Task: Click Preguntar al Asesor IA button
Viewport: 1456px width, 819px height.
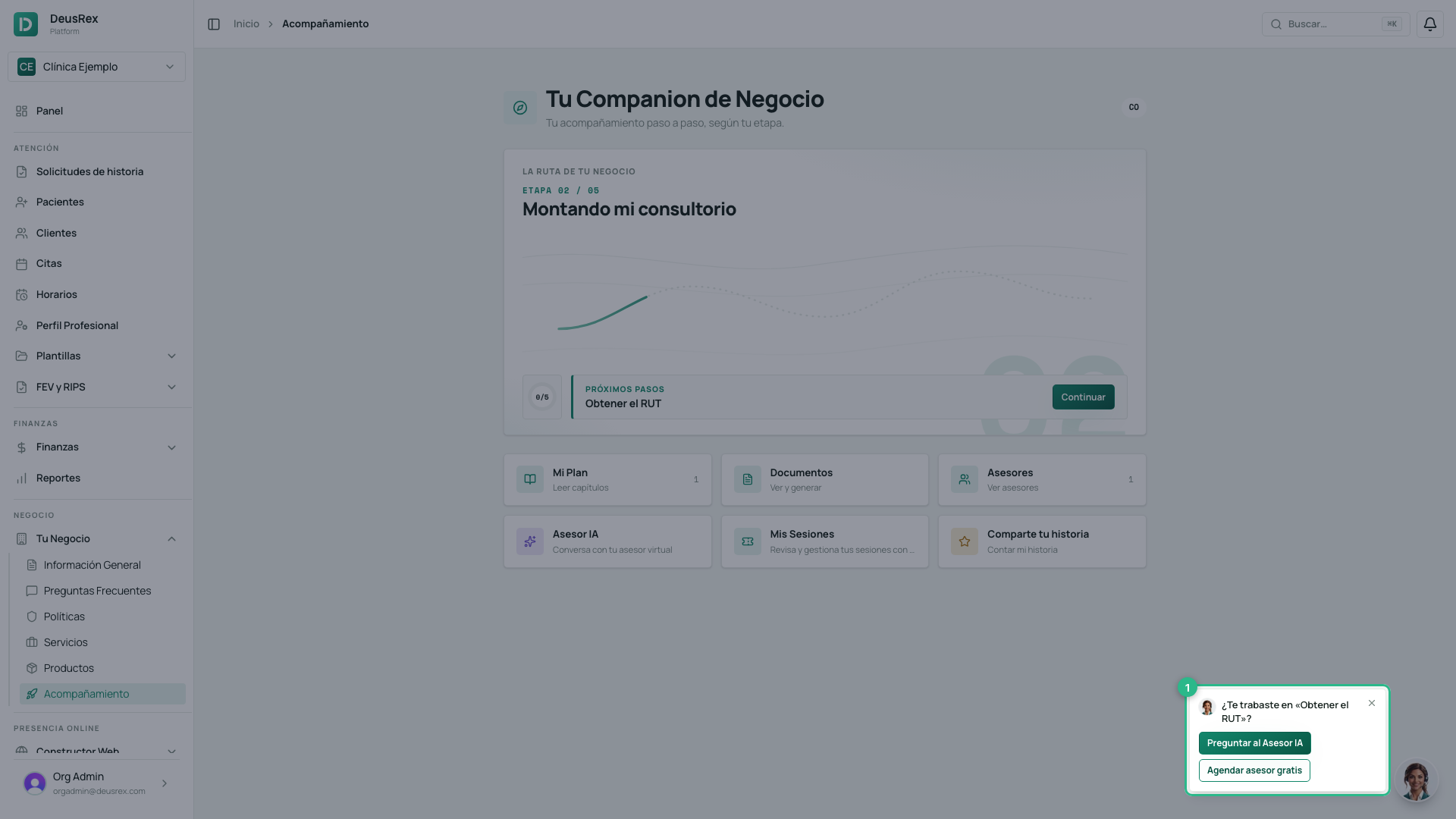Action: (1254, 743)
